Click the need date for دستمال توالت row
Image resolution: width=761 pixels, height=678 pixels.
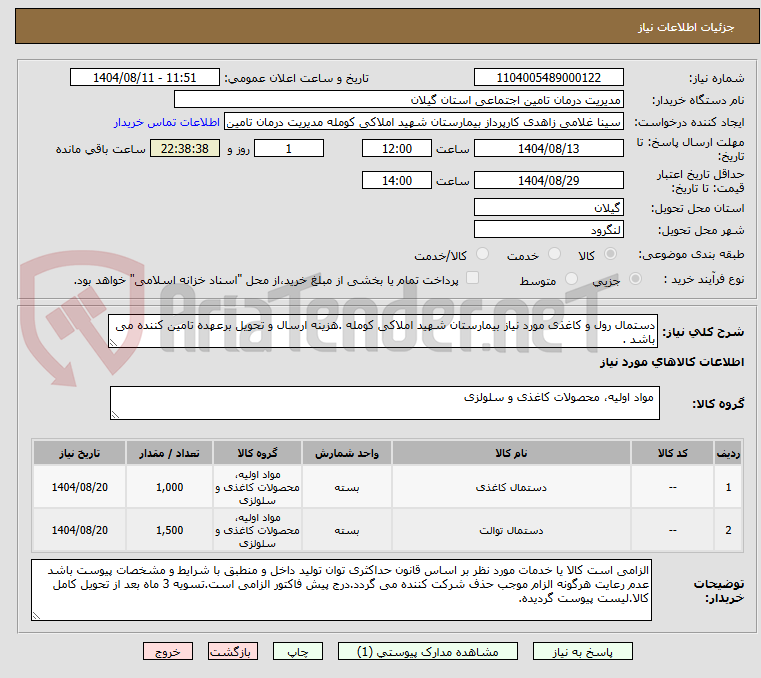pos(80,530)
